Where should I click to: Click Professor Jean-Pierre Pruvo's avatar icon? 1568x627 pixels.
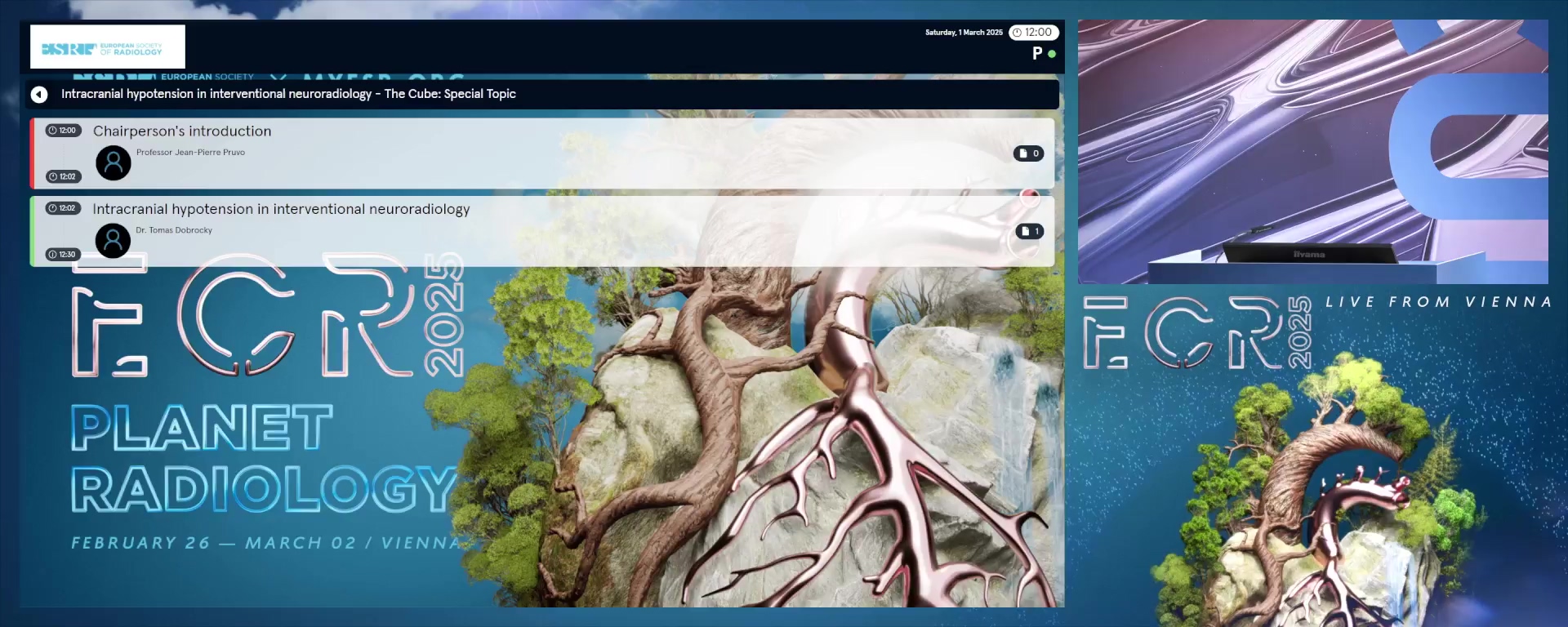pyautogui.click(x=114, y=162)
